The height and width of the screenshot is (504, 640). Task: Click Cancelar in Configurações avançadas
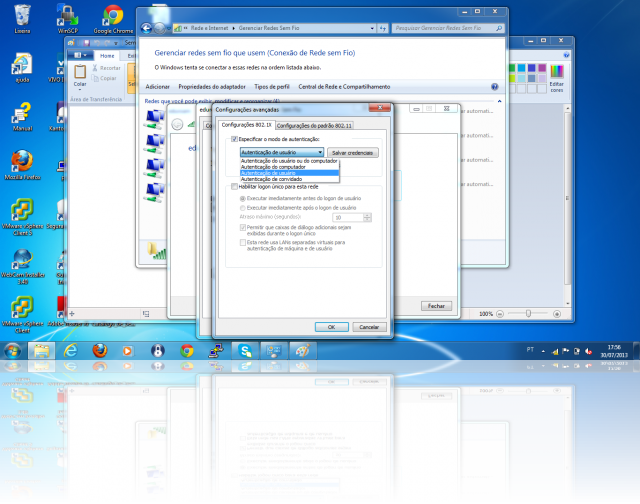coord(369,327)
